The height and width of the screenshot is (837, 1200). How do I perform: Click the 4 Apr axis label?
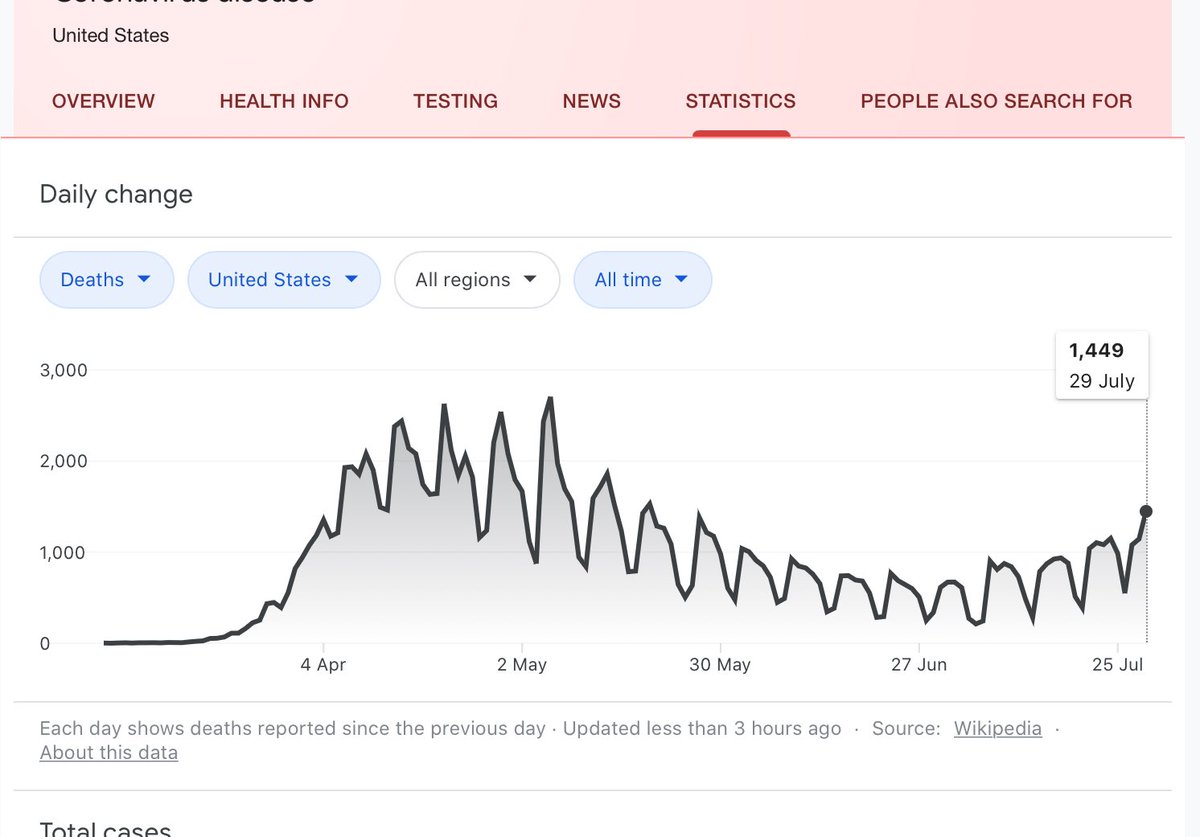coord(323,664)
